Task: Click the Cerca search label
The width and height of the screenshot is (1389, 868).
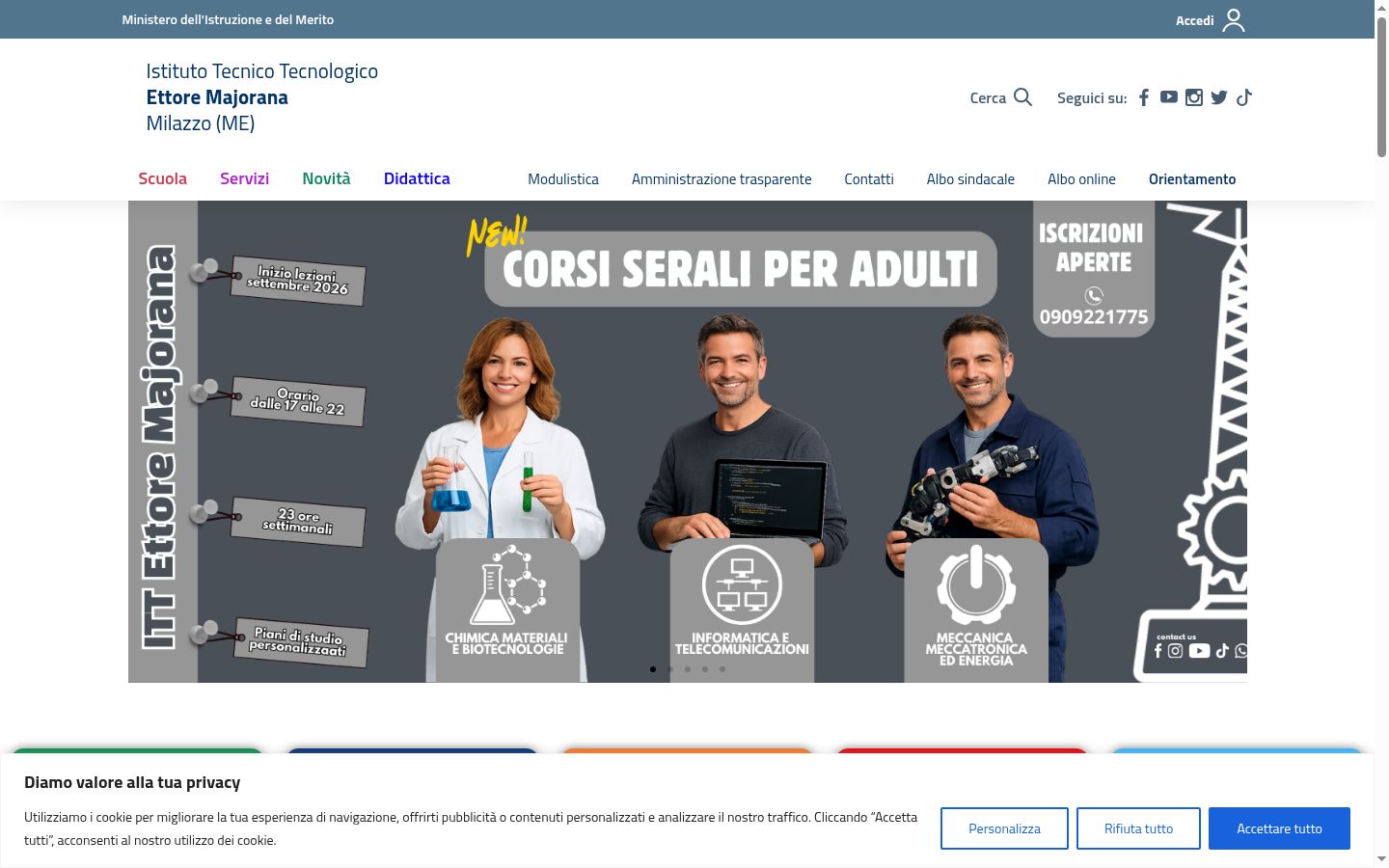Action: point(988,98)
